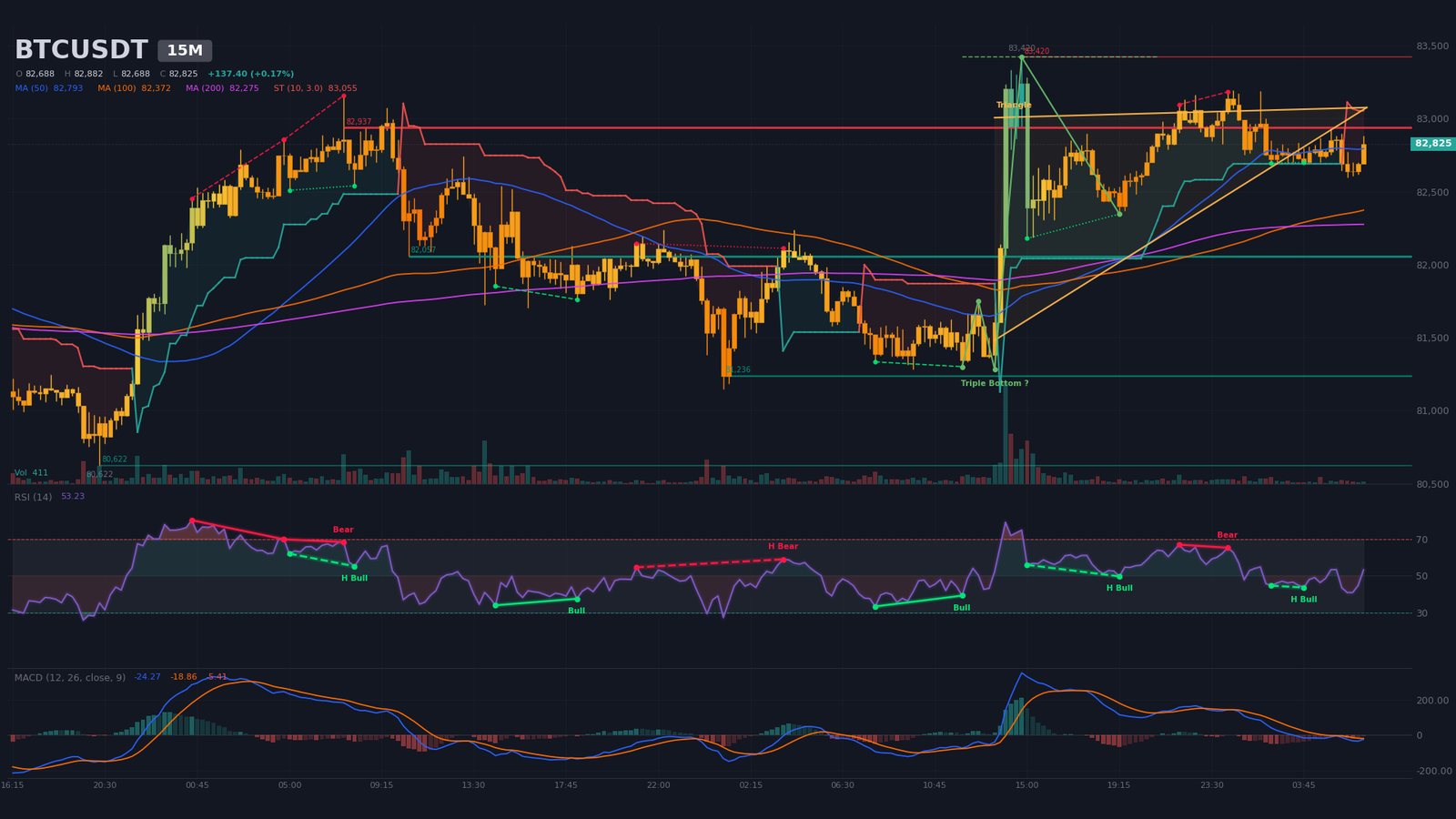Select the MA (100) indicator legend
Image resolution: width=1456 pixels, height=819 pixels.
(x=134, y=88)
